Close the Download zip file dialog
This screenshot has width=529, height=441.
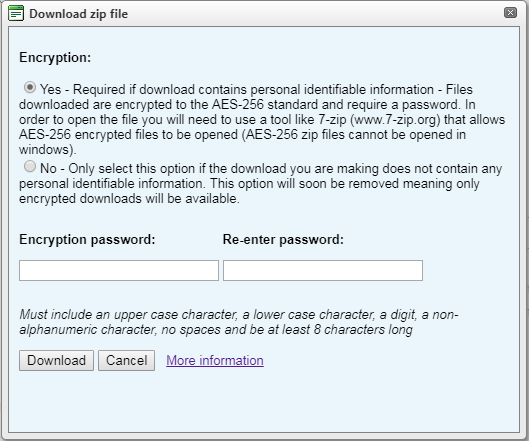point(510,13)
